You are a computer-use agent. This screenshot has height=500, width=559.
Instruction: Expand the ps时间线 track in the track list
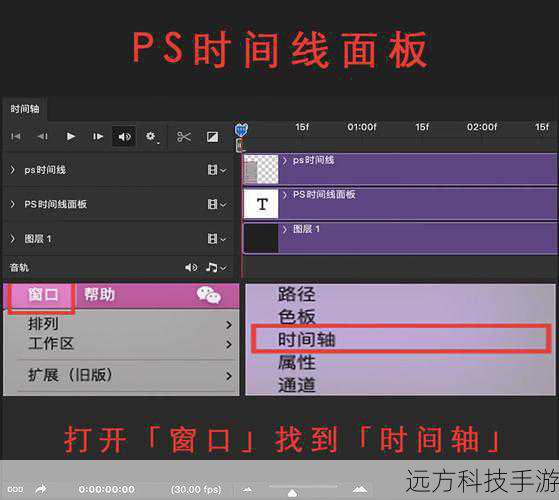pos(12,170)
